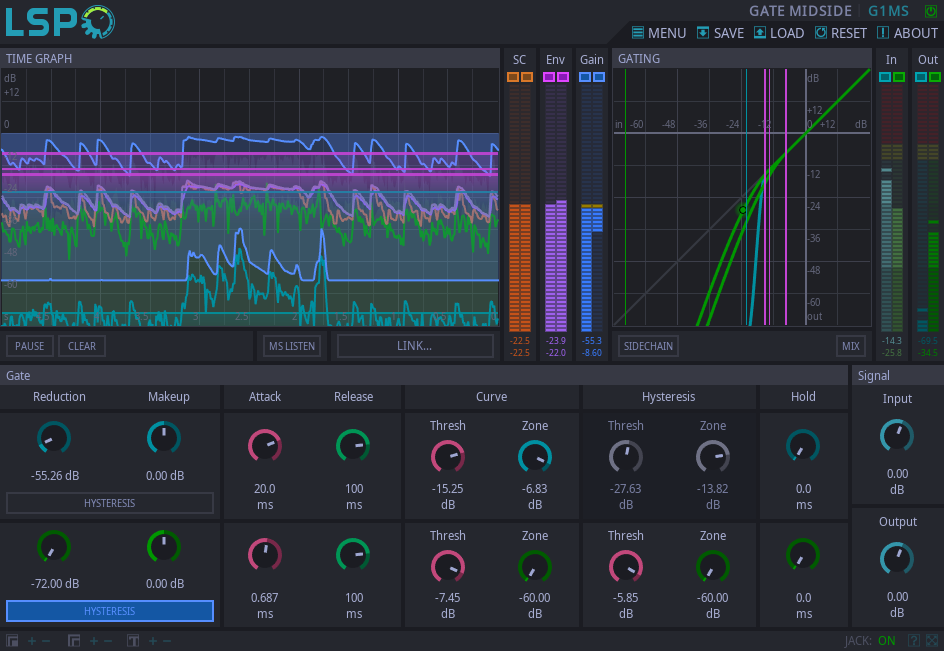Screen dimensions: 944x651
Task: Click the LINK... button
Action: tap(415, 346)
